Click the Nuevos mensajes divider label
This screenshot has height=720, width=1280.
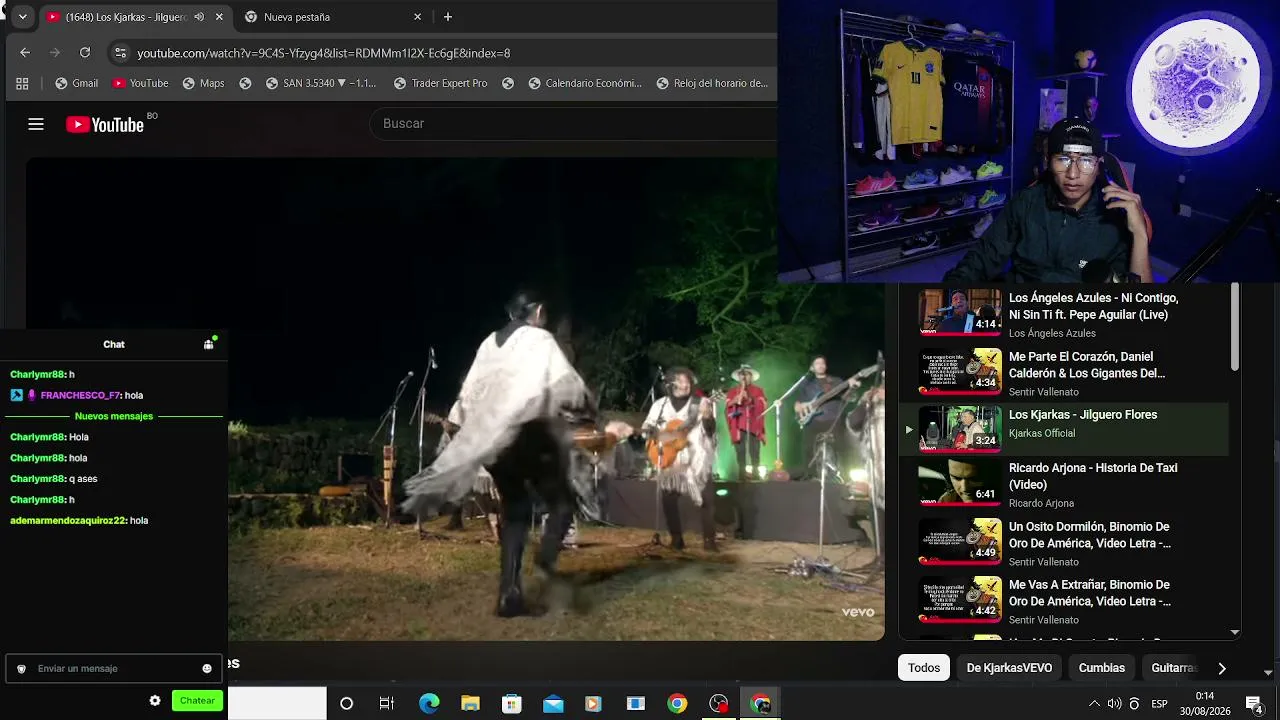coord(114,416)
